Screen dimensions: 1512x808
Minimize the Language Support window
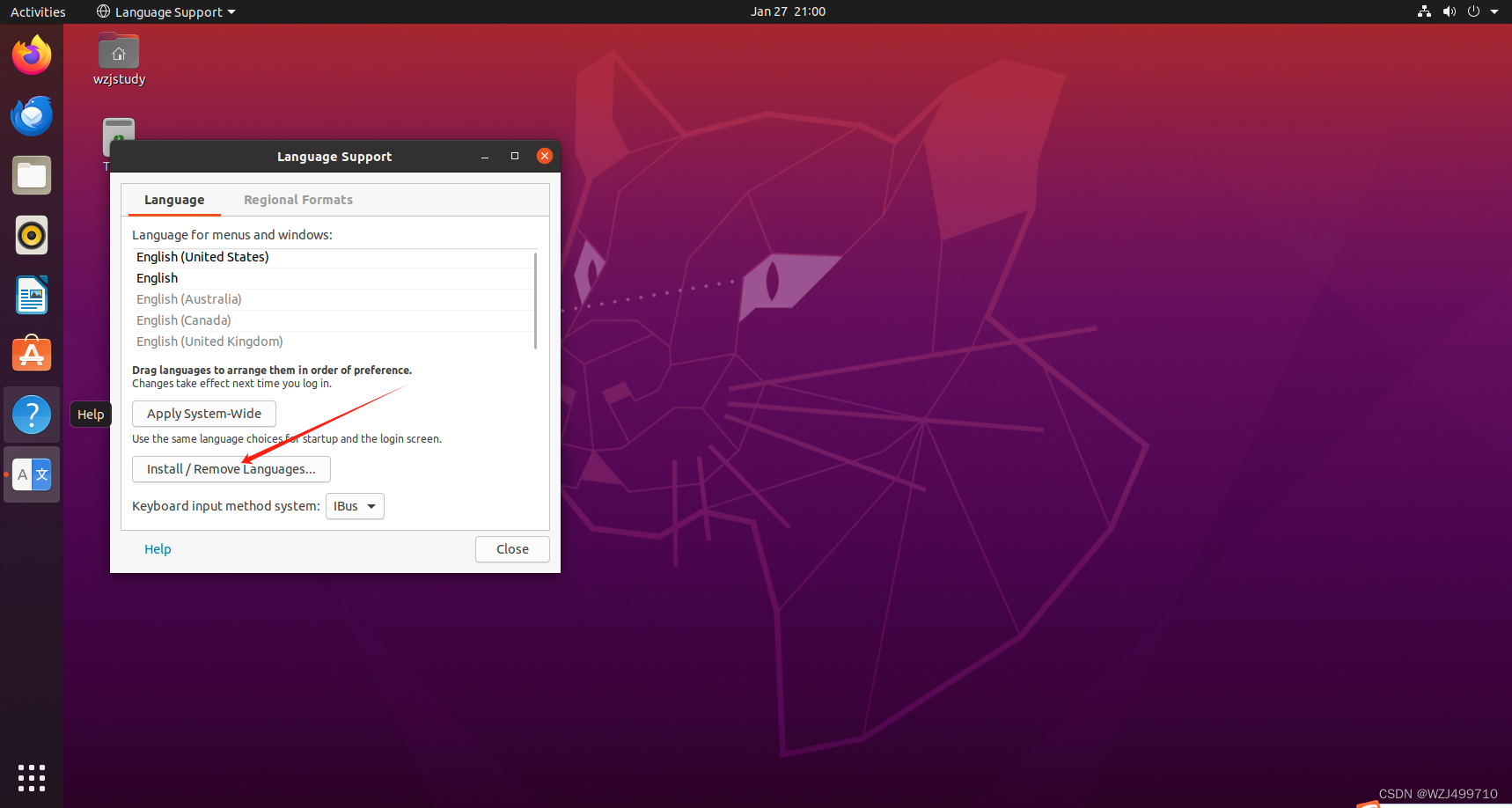(x=485, y=157)
